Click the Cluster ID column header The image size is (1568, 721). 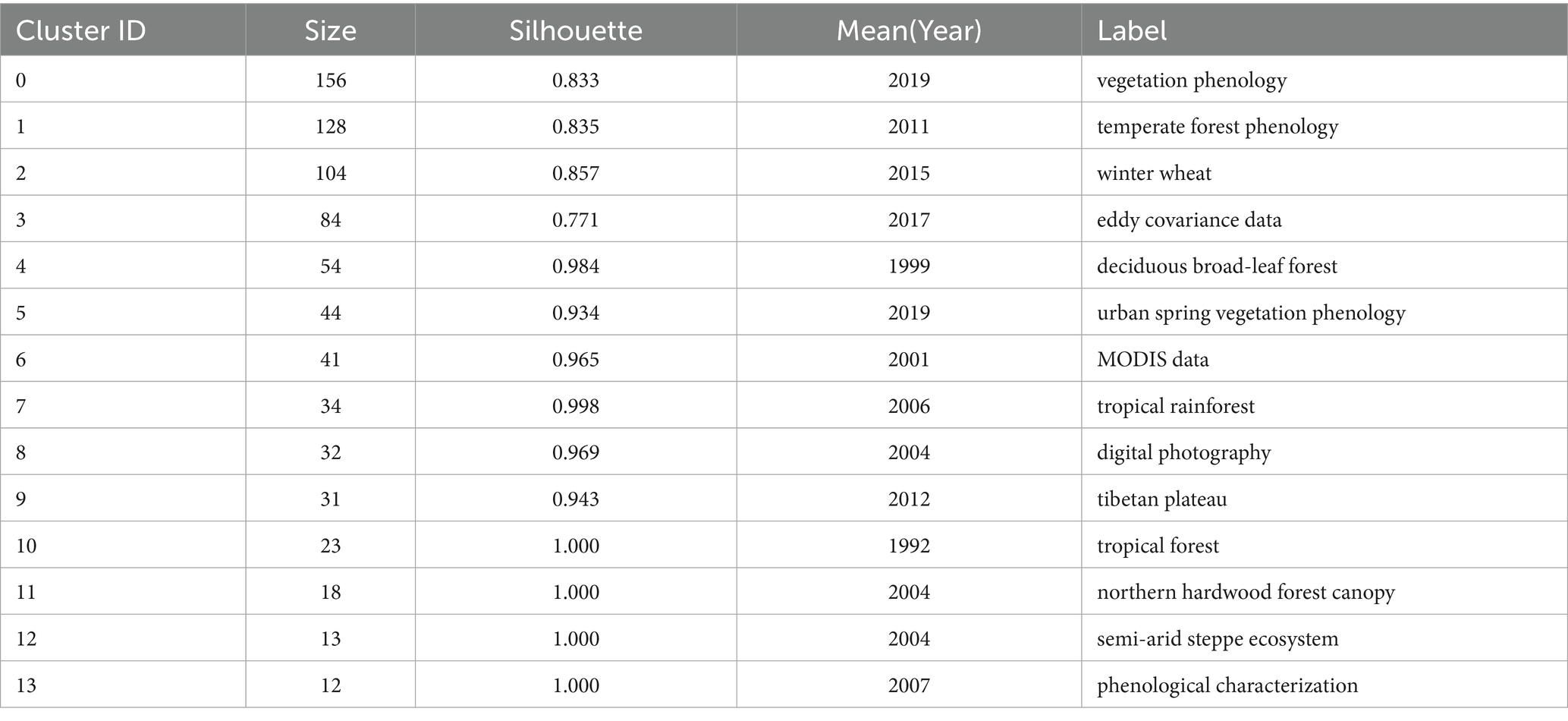coord(80,30)
